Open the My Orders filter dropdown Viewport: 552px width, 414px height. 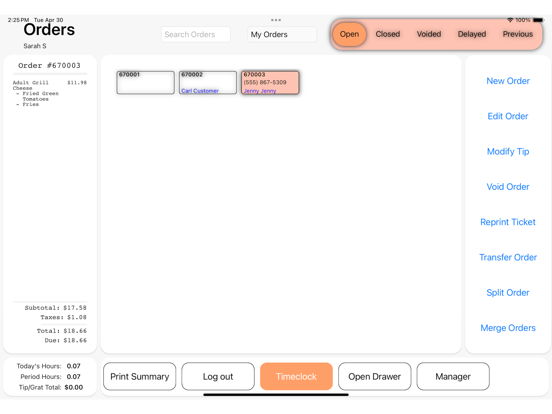coord(282,34)
